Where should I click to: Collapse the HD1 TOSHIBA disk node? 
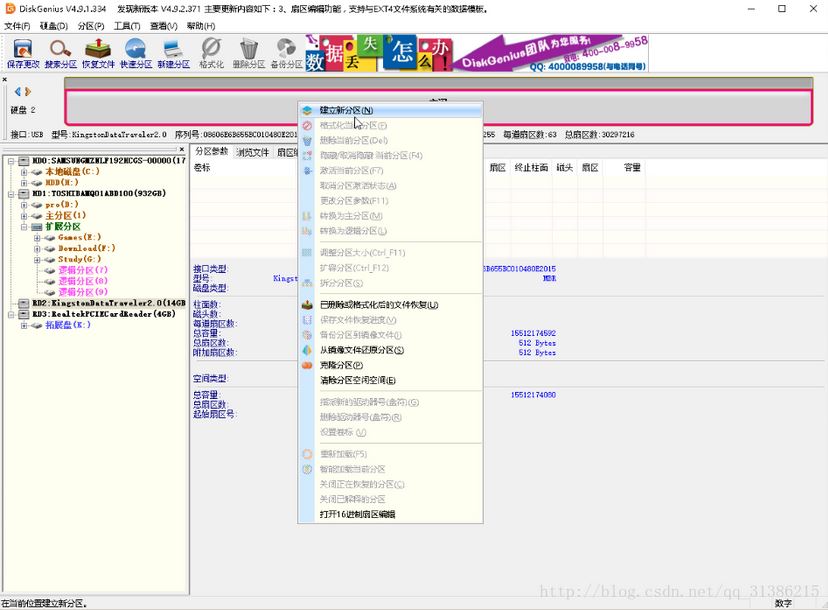pyautogui.click(x=11, y=194)
